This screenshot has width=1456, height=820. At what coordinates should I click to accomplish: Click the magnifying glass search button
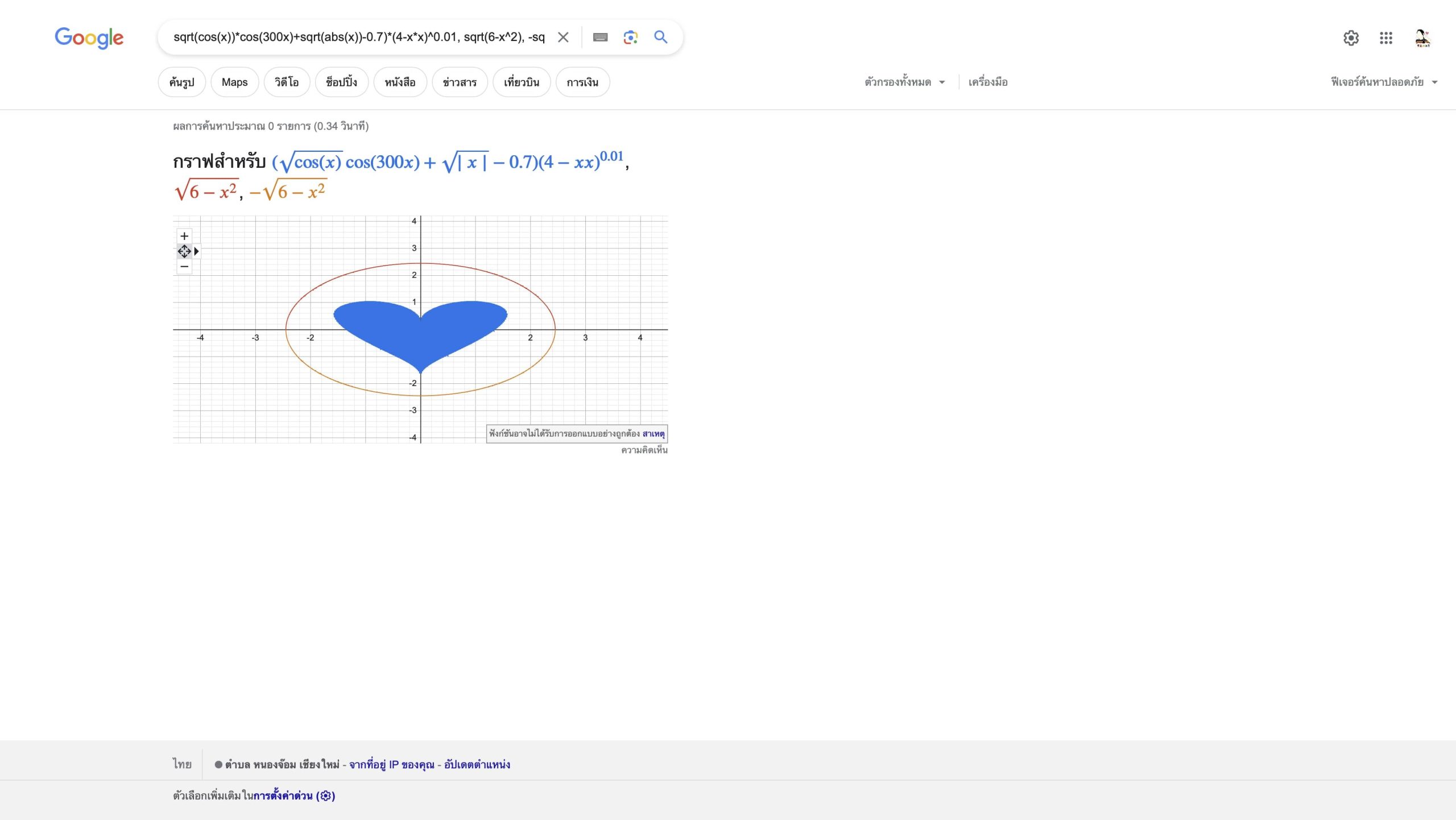660,38
